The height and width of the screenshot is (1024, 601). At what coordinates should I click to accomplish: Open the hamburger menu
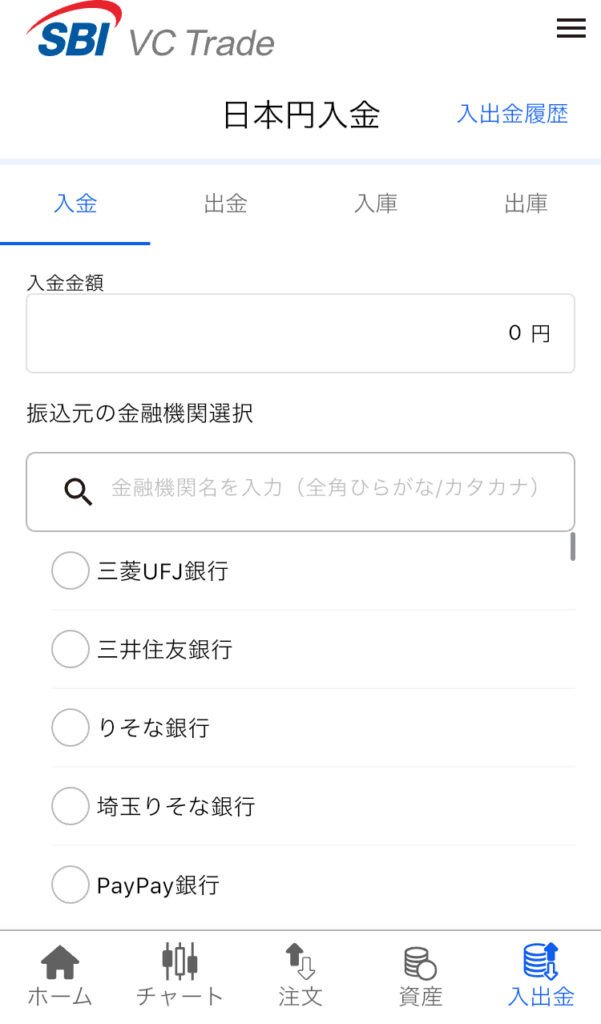point(571,29)
